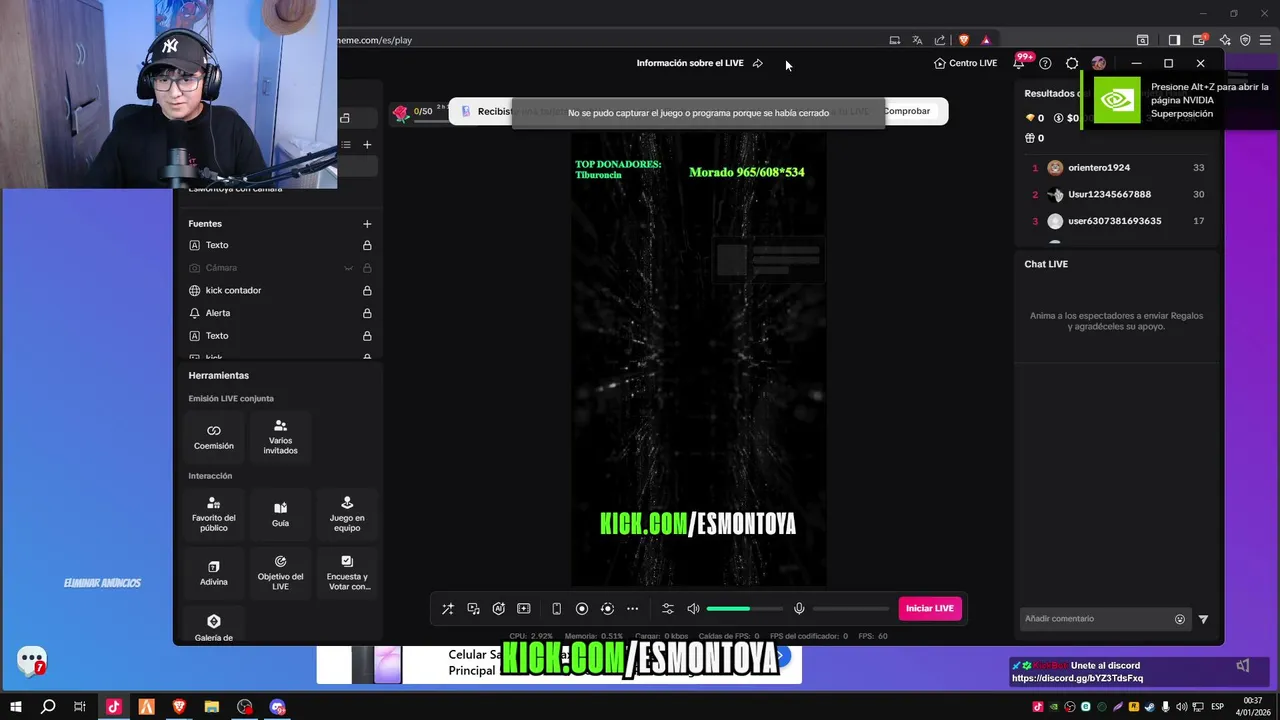Share Información sobre el LIVE via arrow icon

[x=758, y=63]
